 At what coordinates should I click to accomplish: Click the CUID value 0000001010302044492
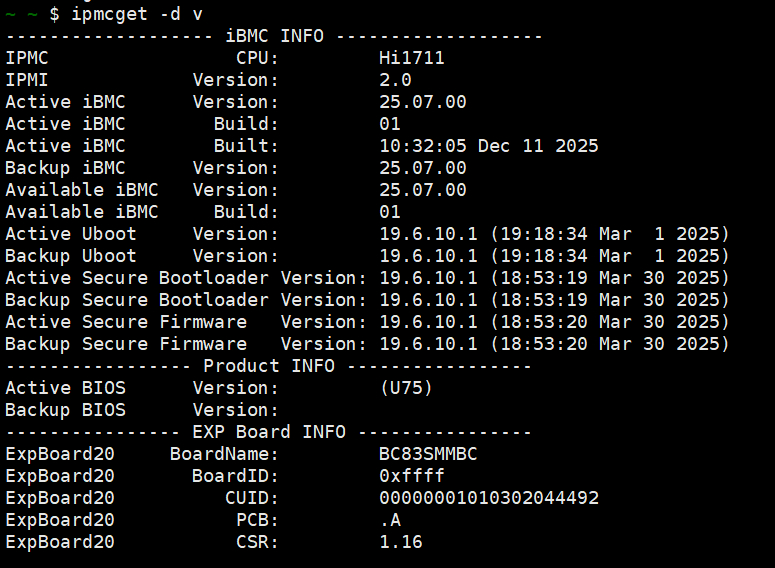tap(489, 498)
